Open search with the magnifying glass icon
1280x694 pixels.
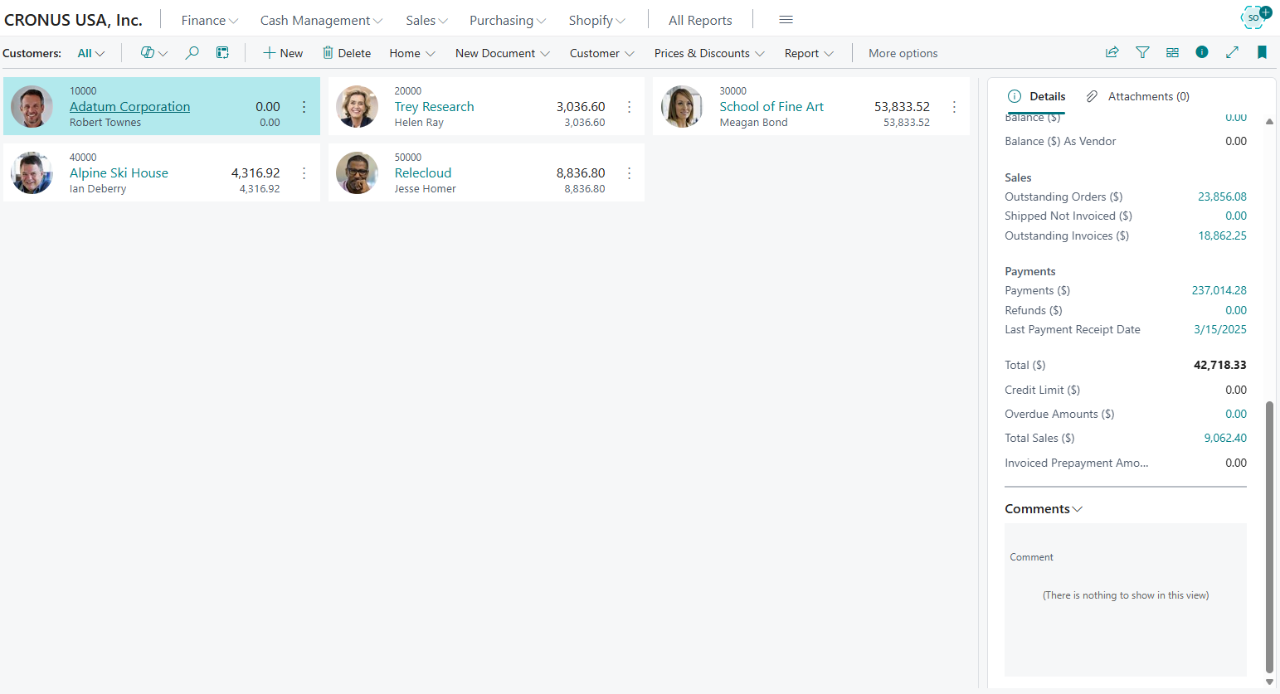coord(191,52)
